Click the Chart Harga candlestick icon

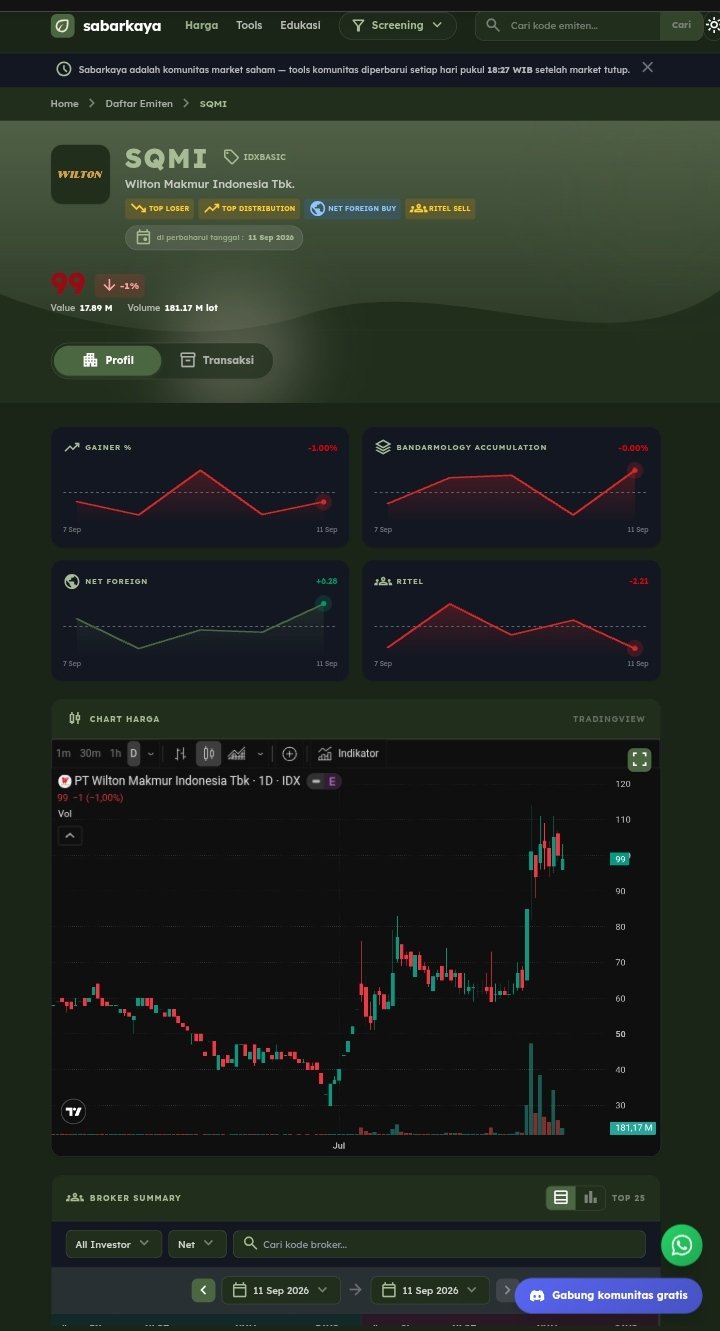pos(74,718)
